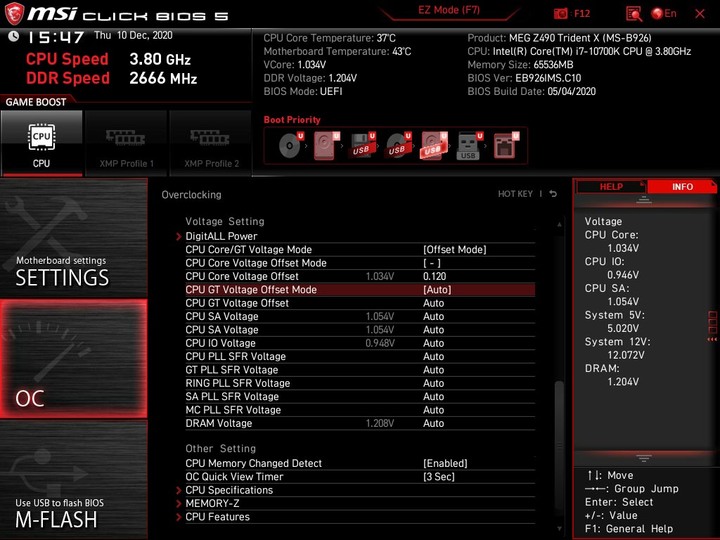
Task: Edit the DRAM Voltage Auto value
Action: [x=433, y=423]
